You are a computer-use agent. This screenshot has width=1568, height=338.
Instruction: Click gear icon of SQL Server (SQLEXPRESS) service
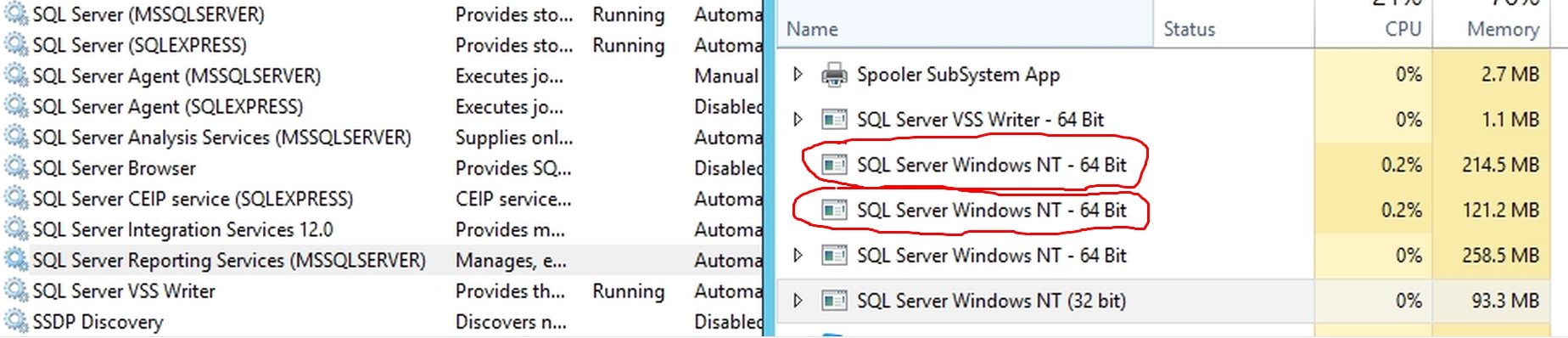click(15, 45)
